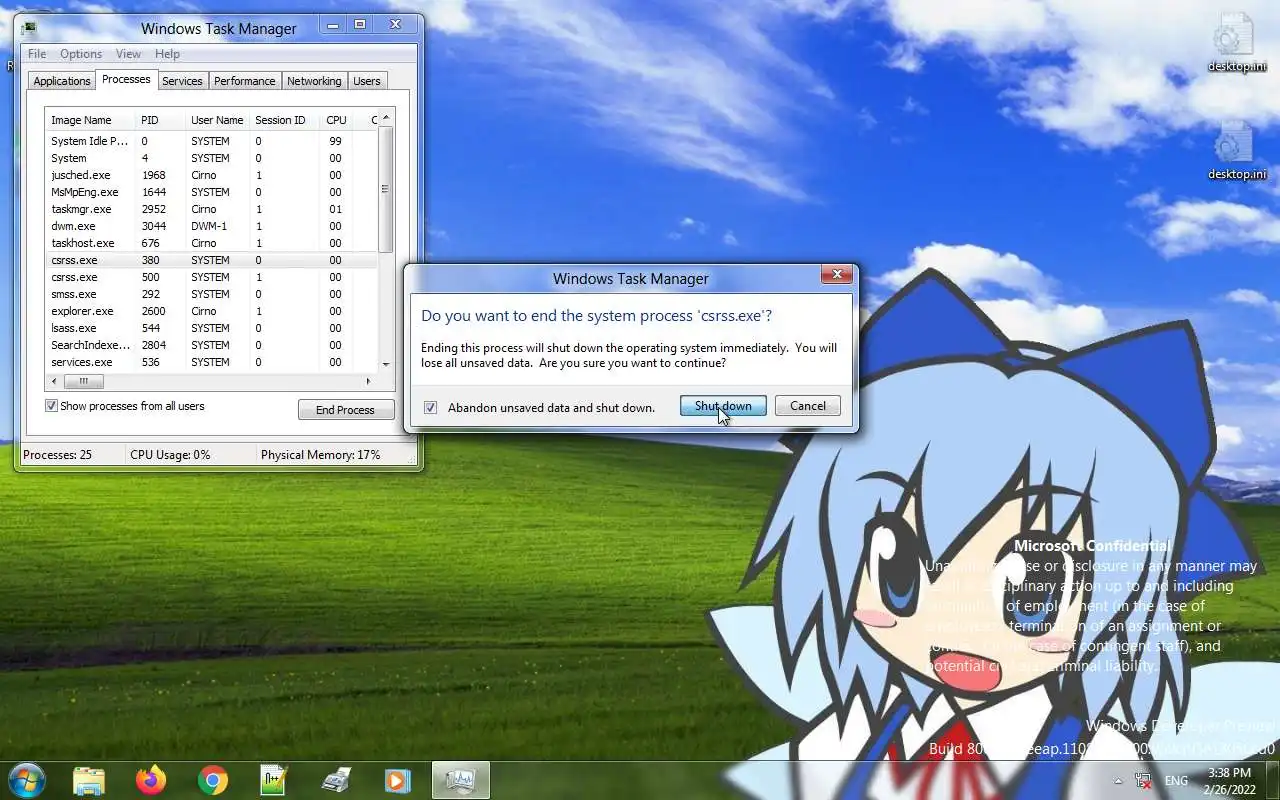Uncheck Abandon unsaved data and shut down
This screenshot has height=800, width=1280.
431,407
